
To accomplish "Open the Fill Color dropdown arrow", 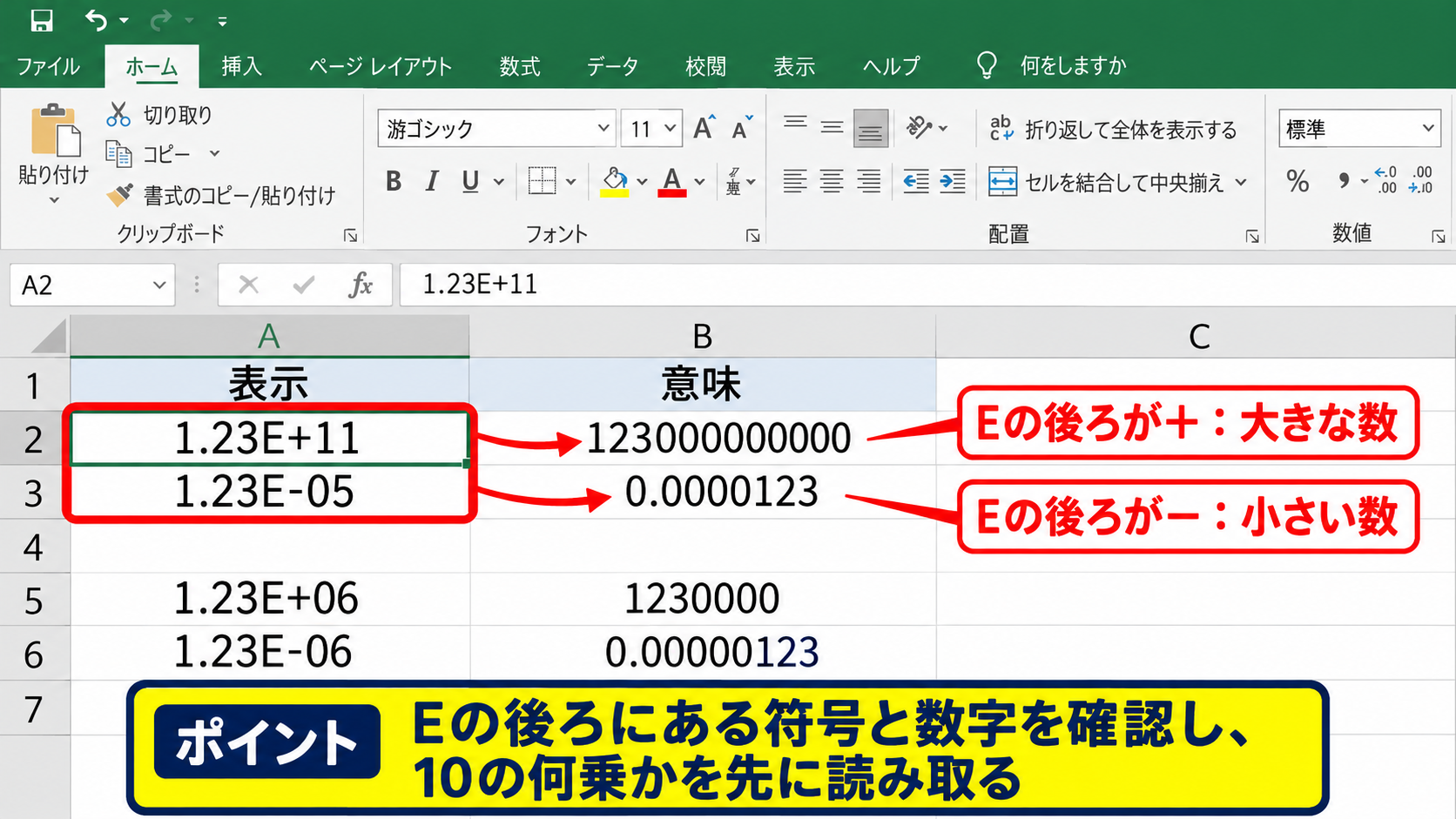I will pyautogui.click(x=642, y=182).
